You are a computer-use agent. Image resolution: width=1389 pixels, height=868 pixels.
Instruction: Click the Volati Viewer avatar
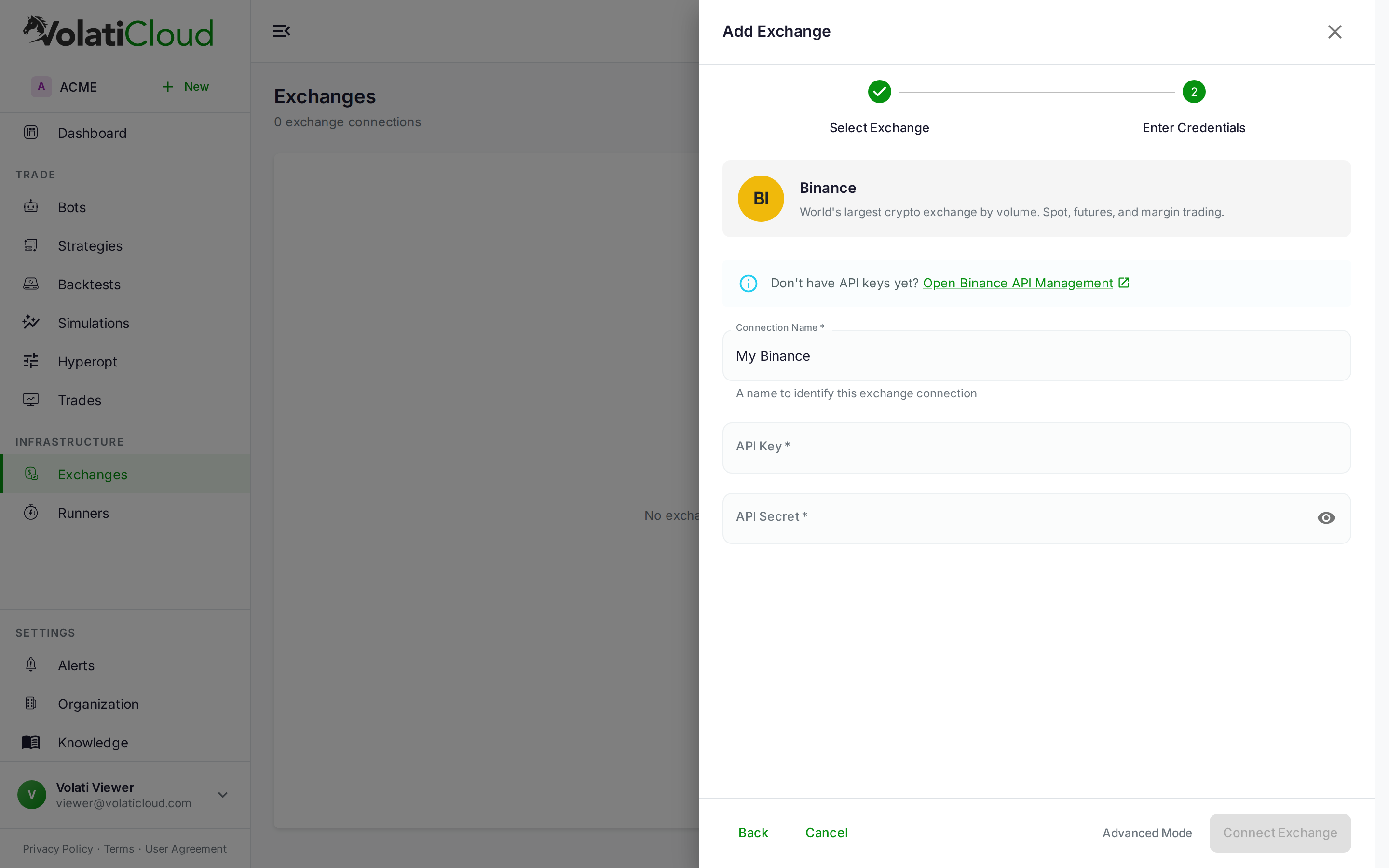coord(31,795)
